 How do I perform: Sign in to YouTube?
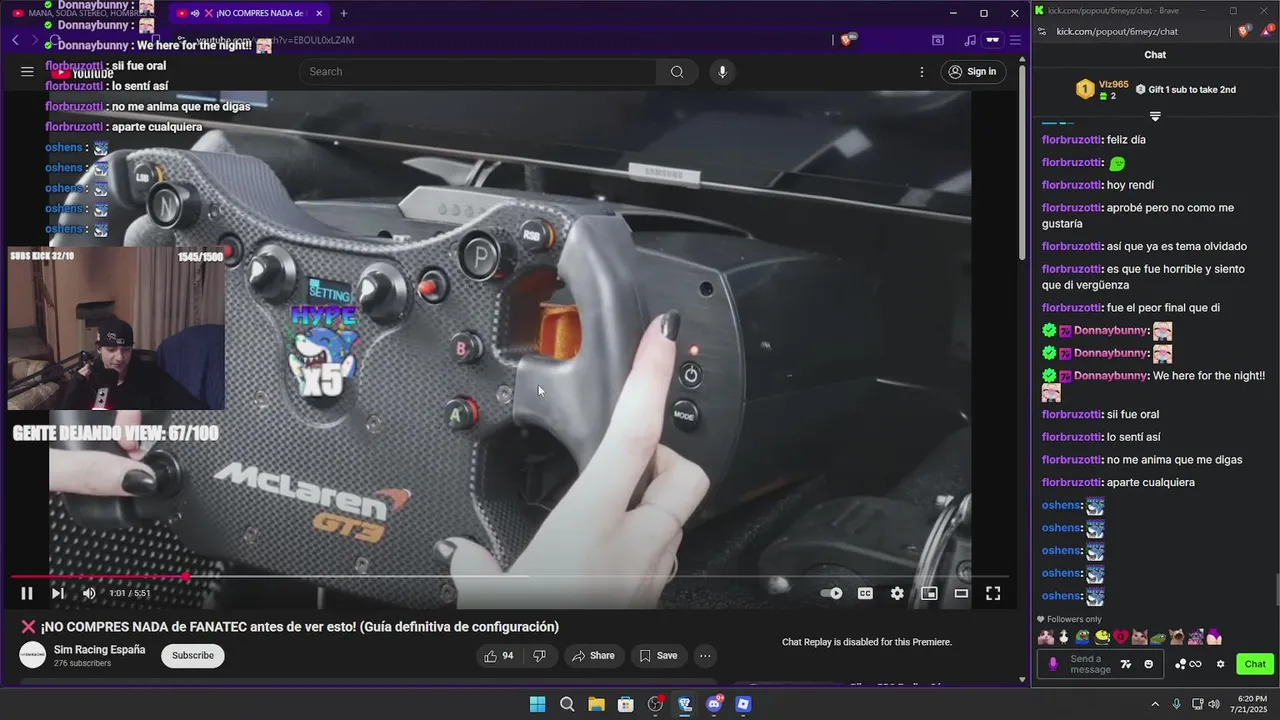pyautogui.click(x=973, y=72)
